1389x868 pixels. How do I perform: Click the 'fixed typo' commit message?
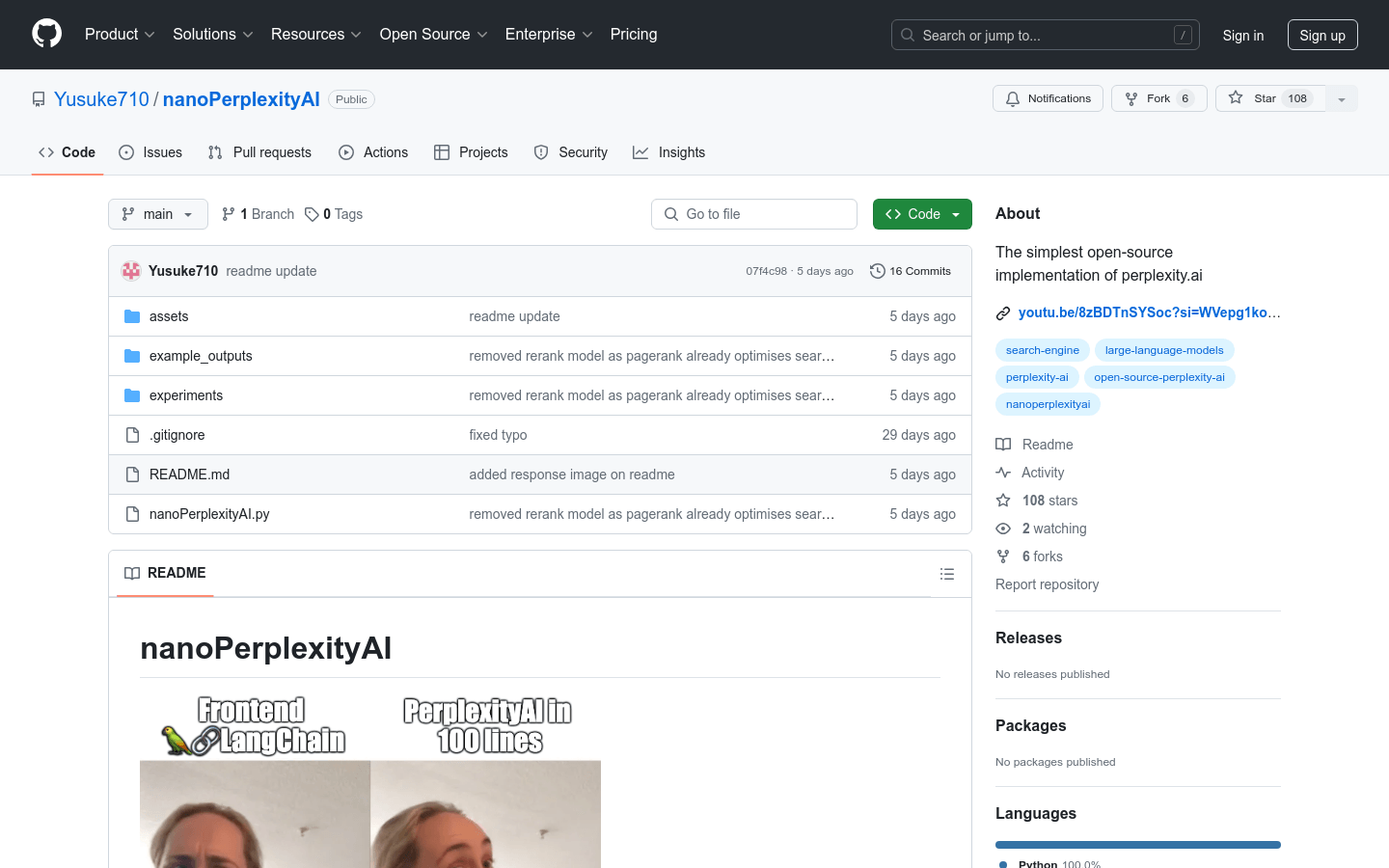[499, 435]
